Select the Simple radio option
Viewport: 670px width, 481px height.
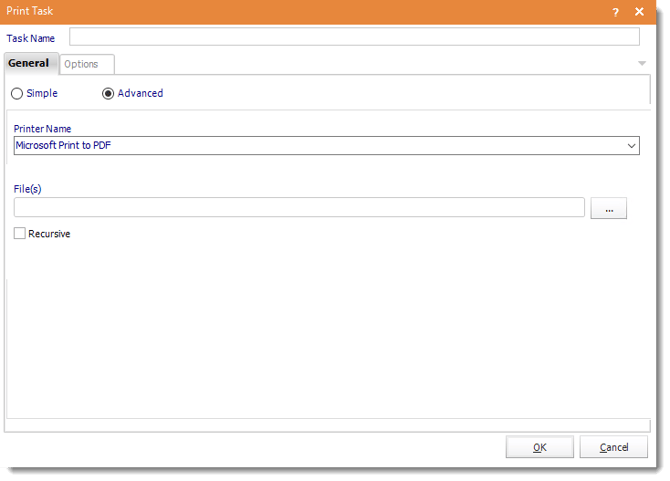pyautogui.click(x=17, y=93)
